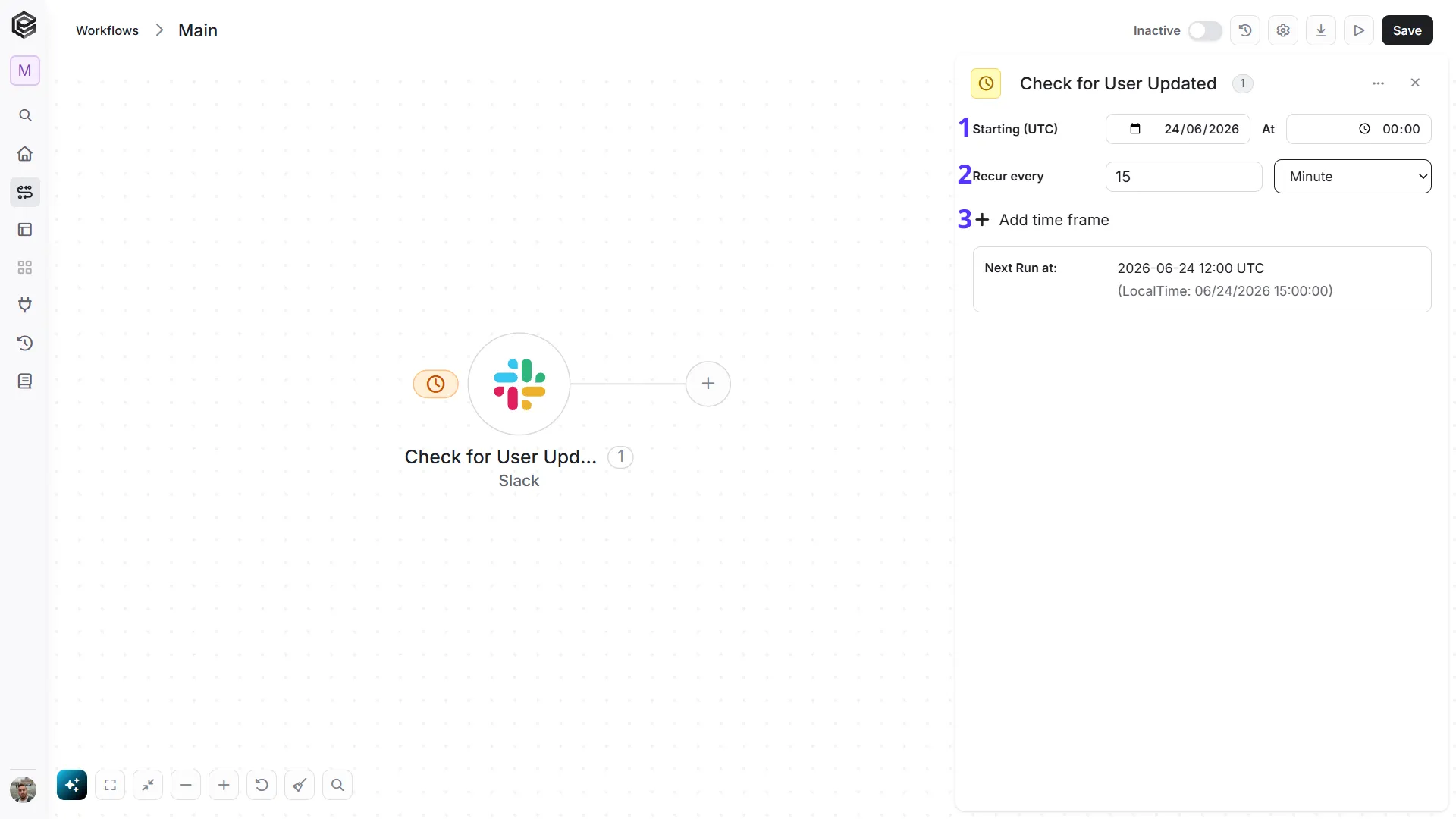
Task: Add a new step after Slack node
Action: pos(708,384)
